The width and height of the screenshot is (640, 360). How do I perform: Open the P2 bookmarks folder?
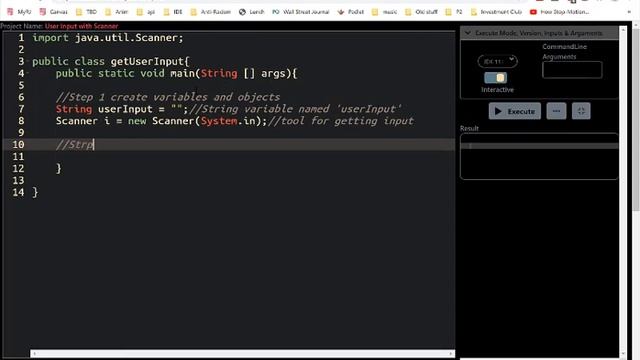pos(454,12)
